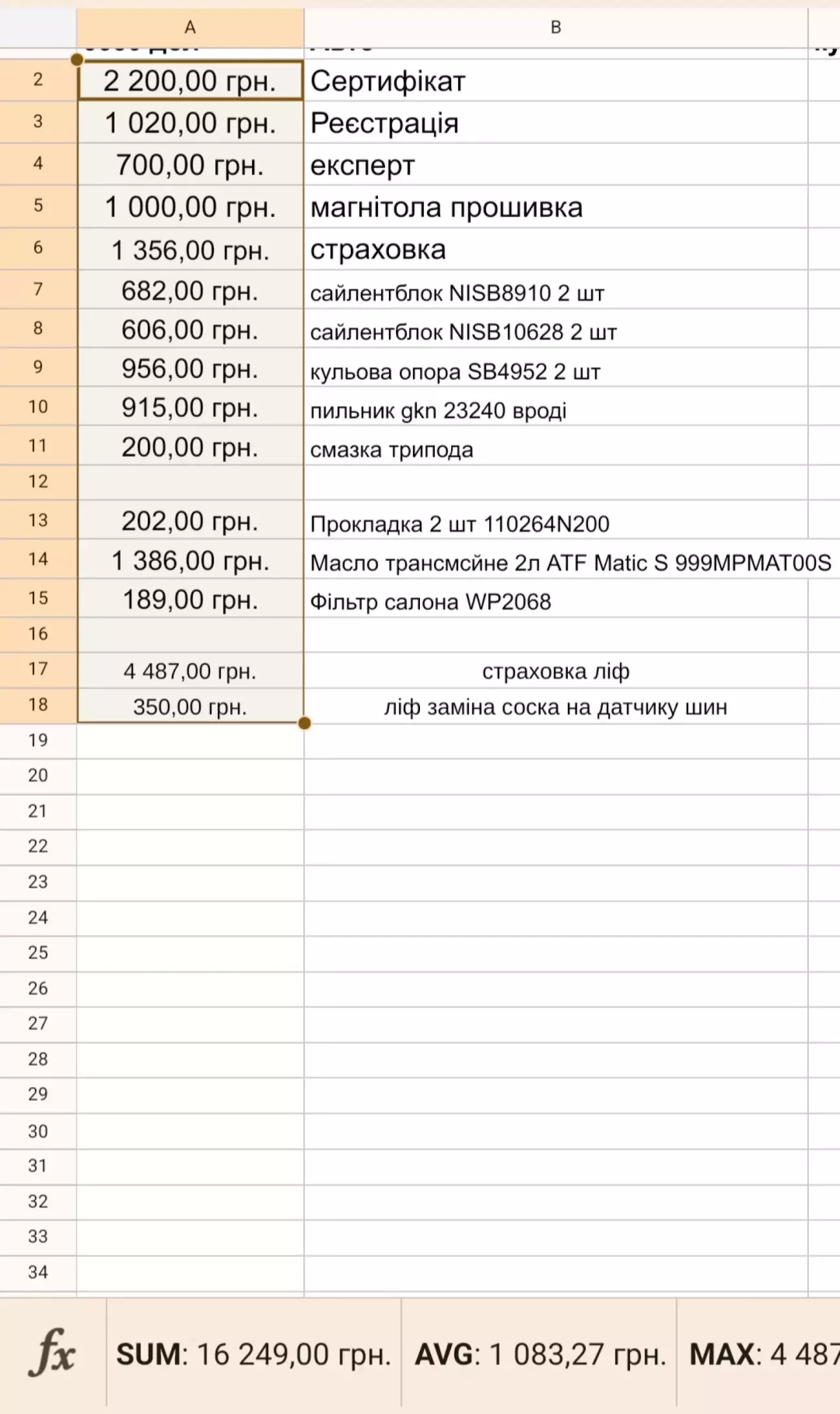
Task: Click the страховка ліф cell
Action: [x=555, y=671]
